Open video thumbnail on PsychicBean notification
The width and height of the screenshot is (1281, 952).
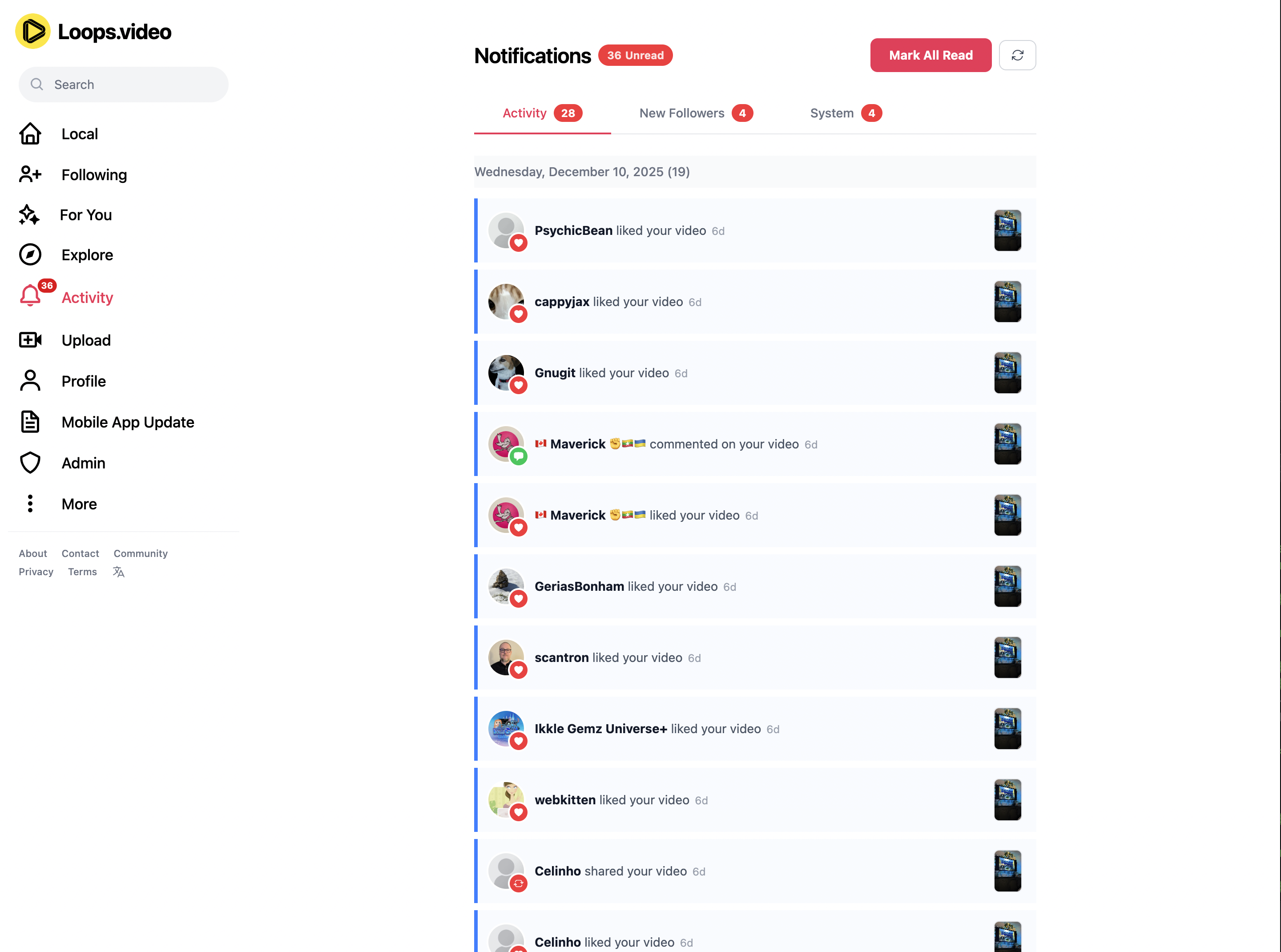coord(1007,230)
